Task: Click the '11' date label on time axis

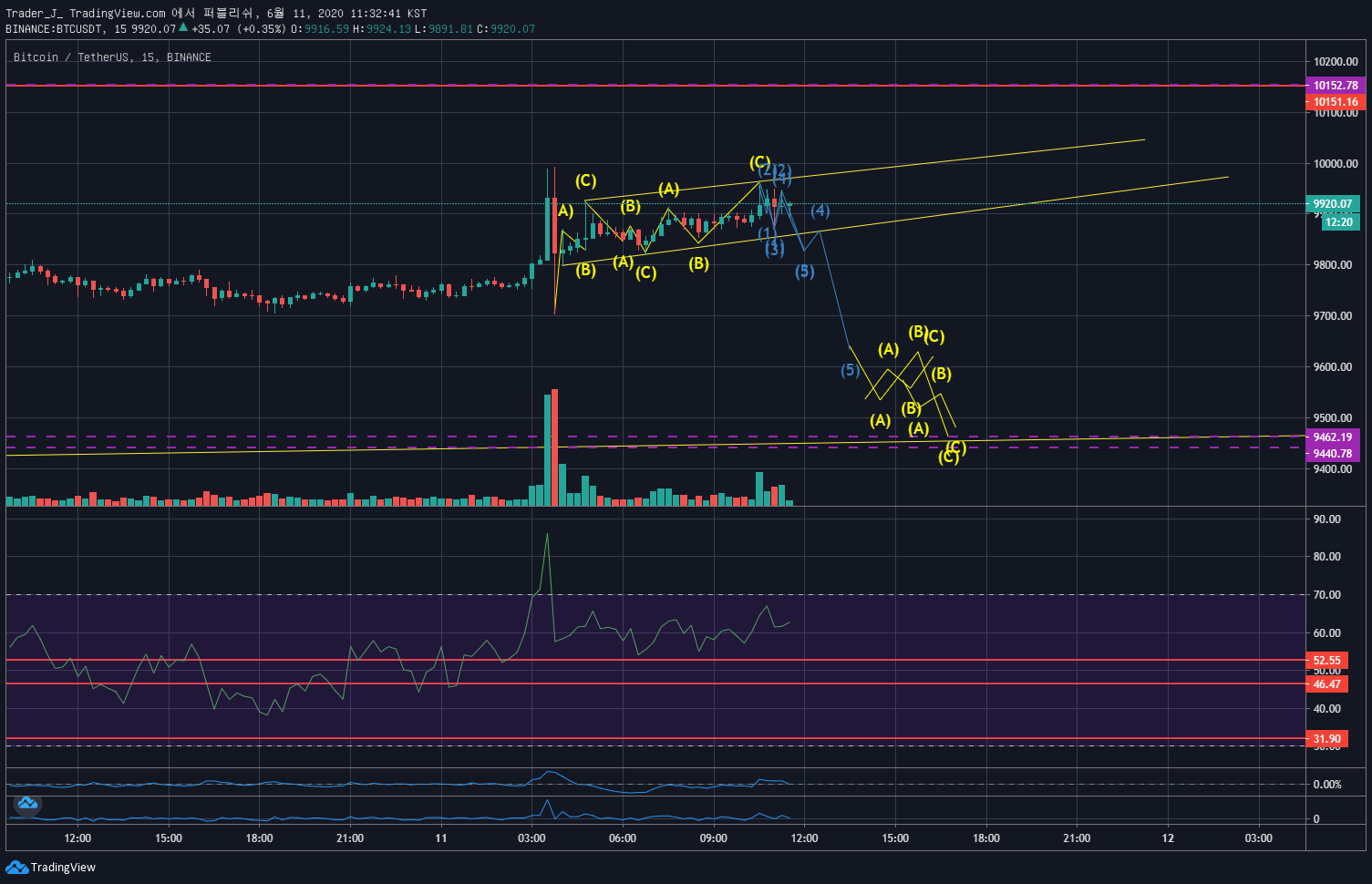Action: click(x=441, y=838)
